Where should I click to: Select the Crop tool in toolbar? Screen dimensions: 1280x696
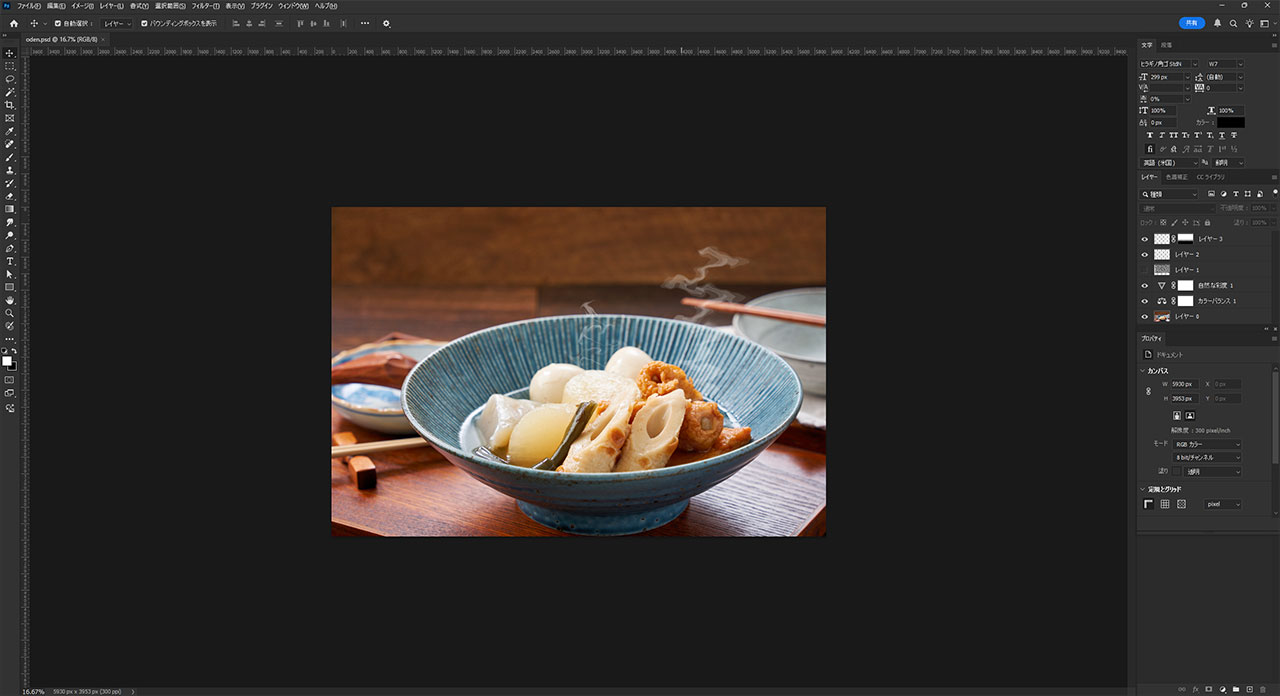click(10, 105)
